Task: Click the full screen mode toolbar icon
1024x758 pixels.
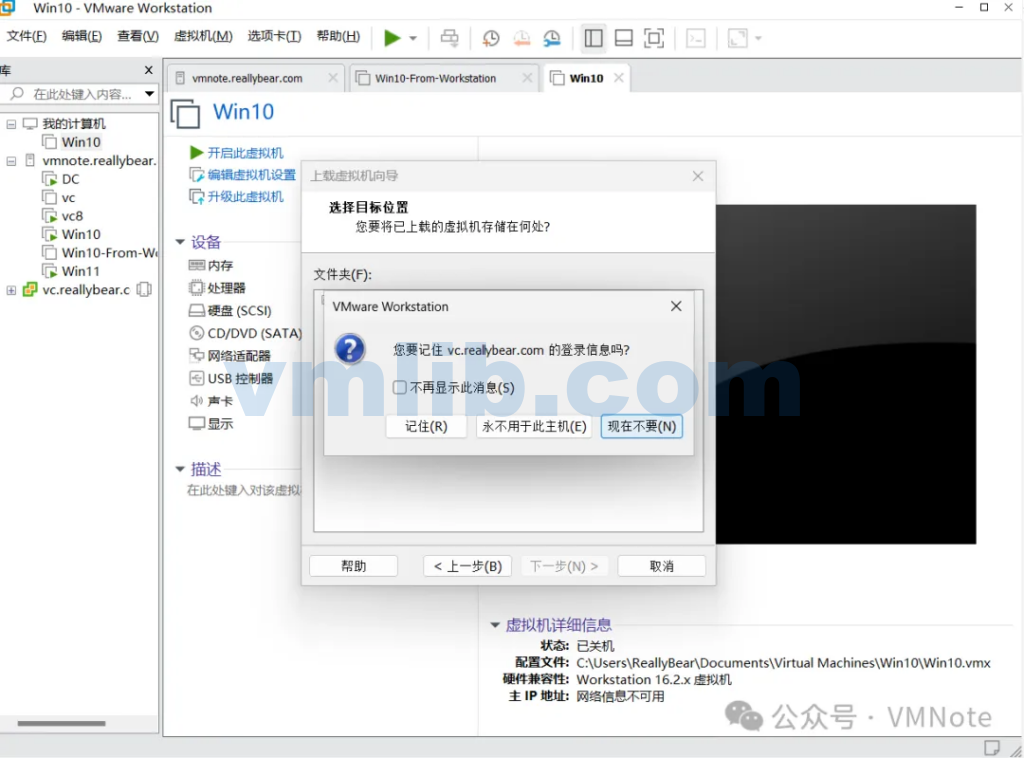Action: pos(654,38)
